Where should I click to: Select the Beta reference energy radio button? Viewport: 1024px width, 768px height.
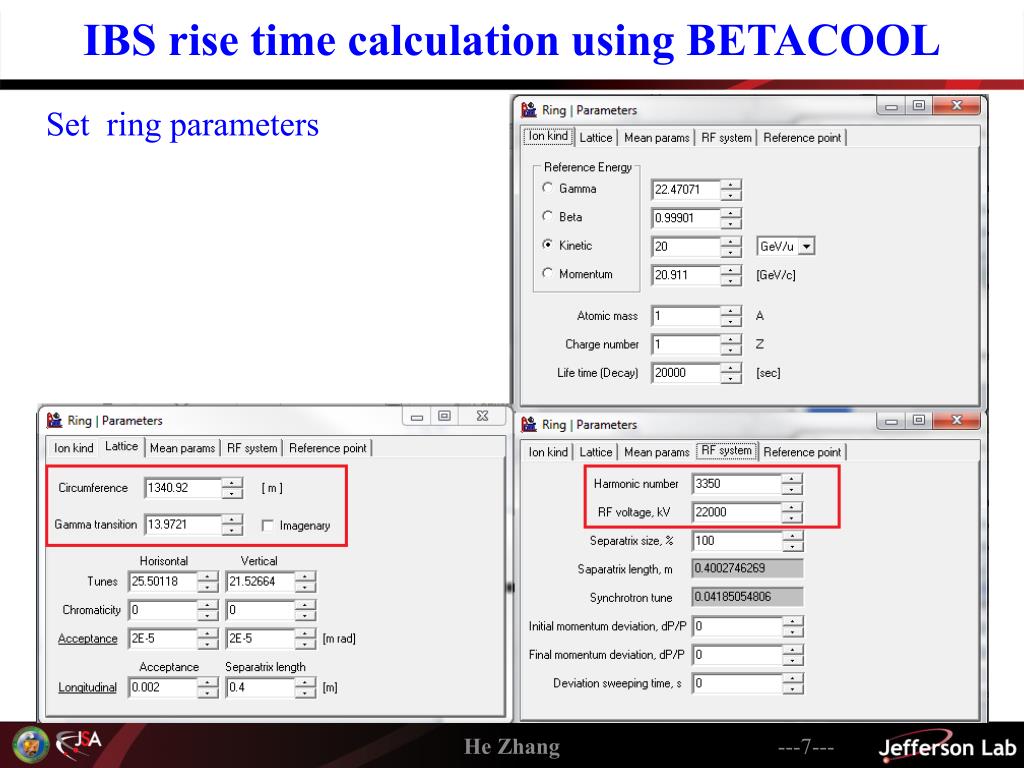[x=547, y=216]
